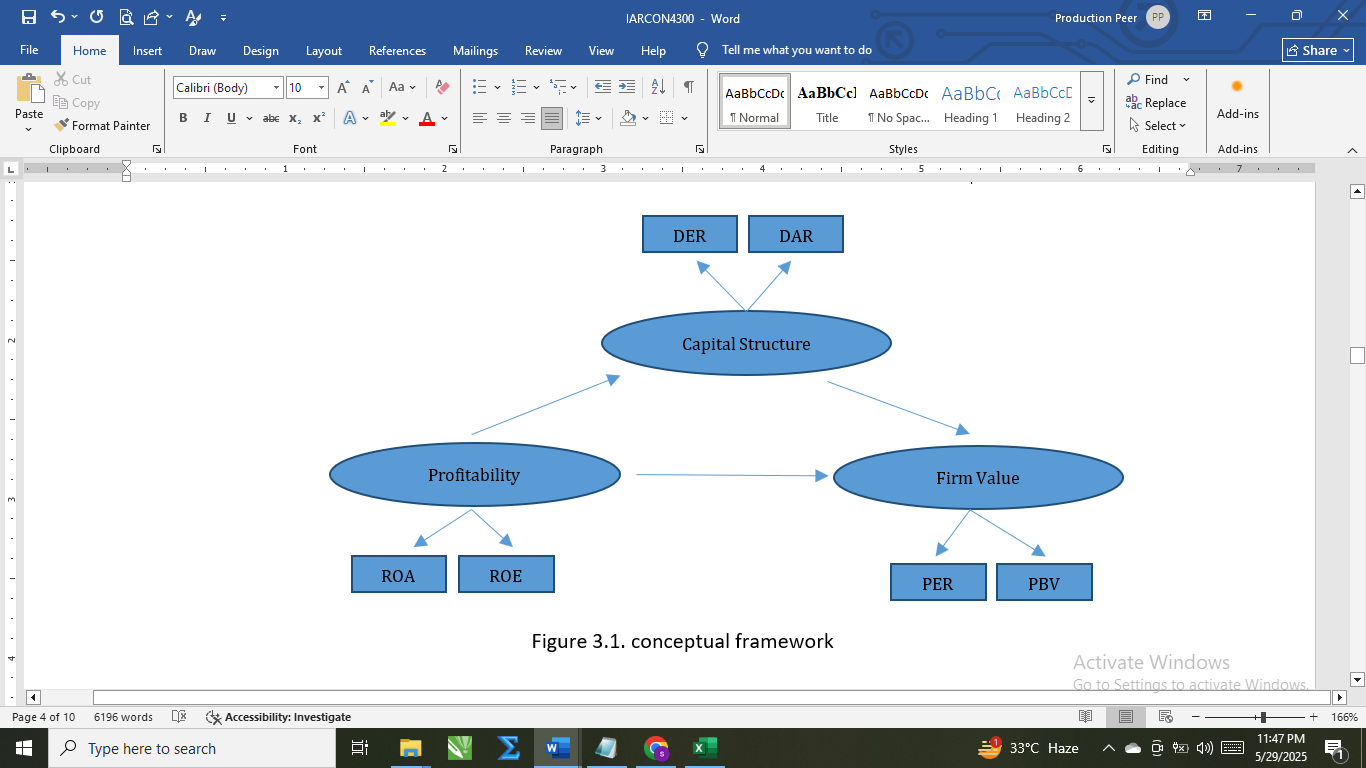Decrease font size with shrink font icon
The width and height of the screenshot is (1366, 768).
coord(366,88)
